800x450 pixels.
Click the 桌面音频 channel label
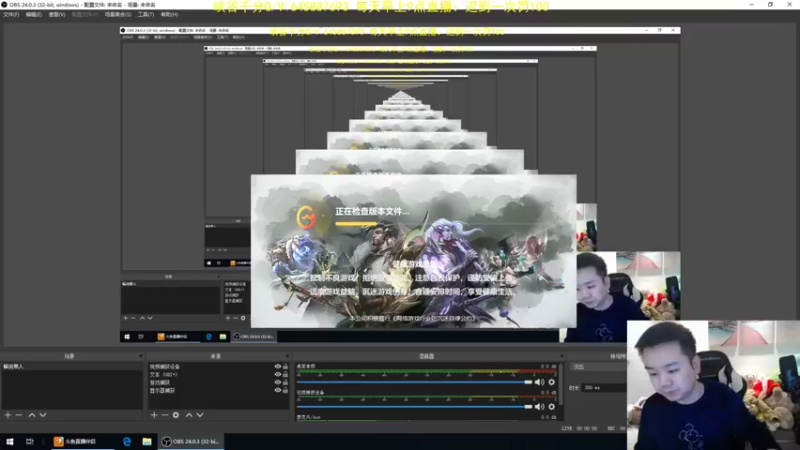coord(306,366)
